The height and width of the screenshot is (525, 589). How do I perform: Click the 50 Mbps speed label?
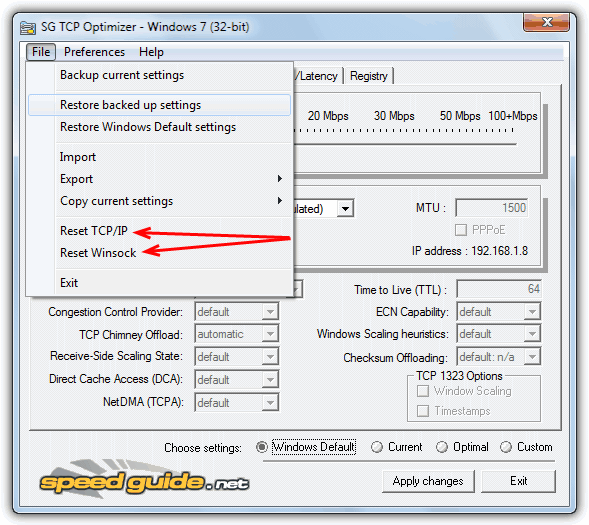pos(460,116)
